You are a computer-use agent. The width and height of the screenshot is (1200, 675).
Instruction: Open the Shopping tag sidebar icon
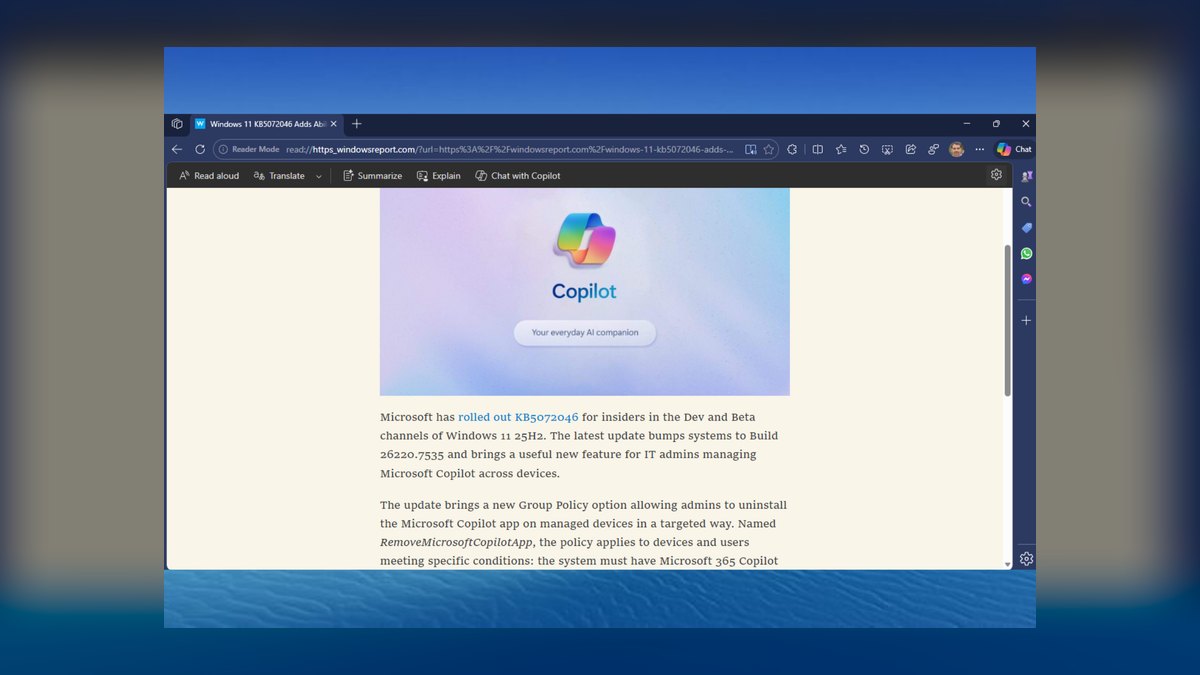(1026, 228)
